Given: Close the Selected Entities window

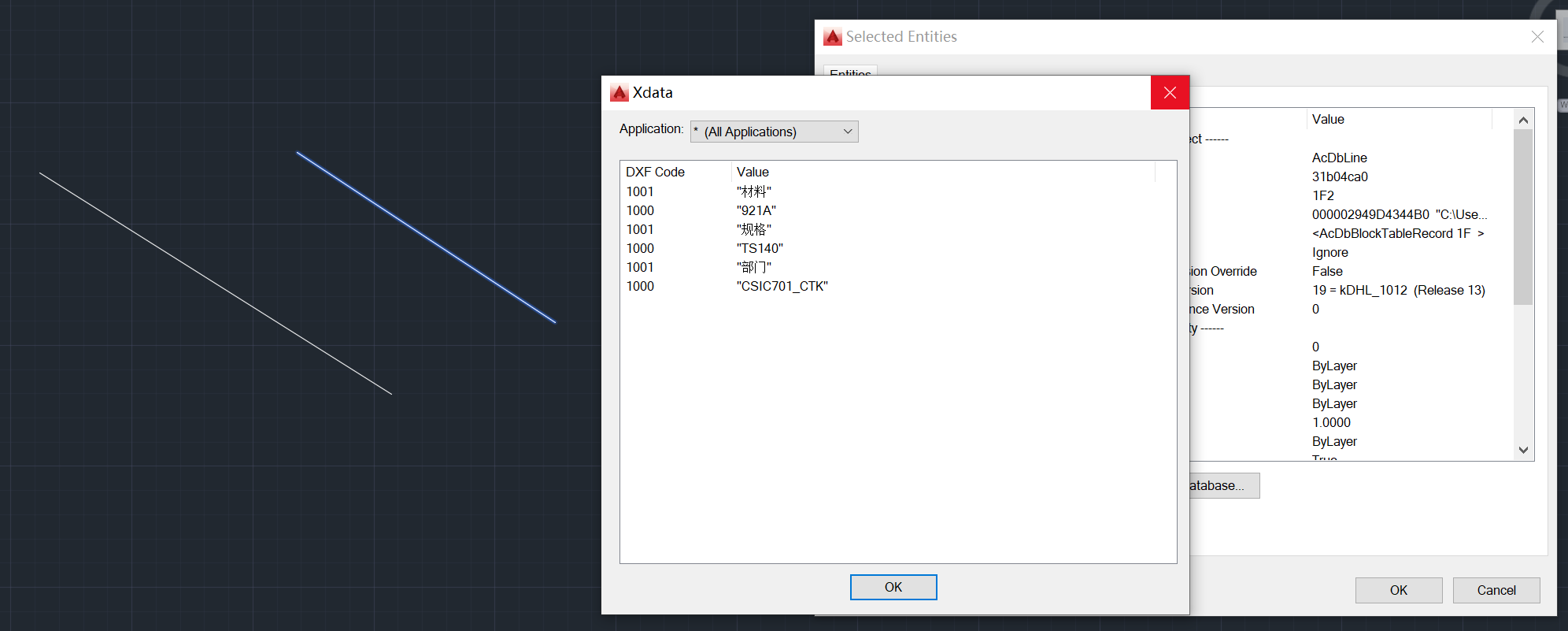Looking at the screenshot, I should coord(1537,37).
